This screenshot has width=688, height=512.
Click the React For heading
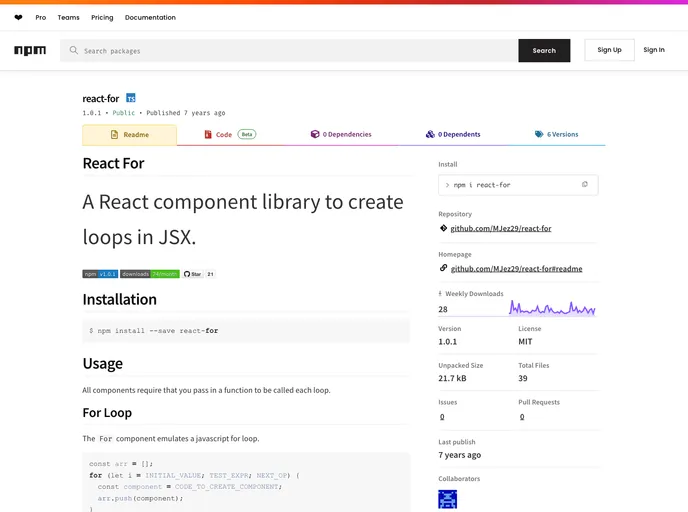(x=113, y=163)
